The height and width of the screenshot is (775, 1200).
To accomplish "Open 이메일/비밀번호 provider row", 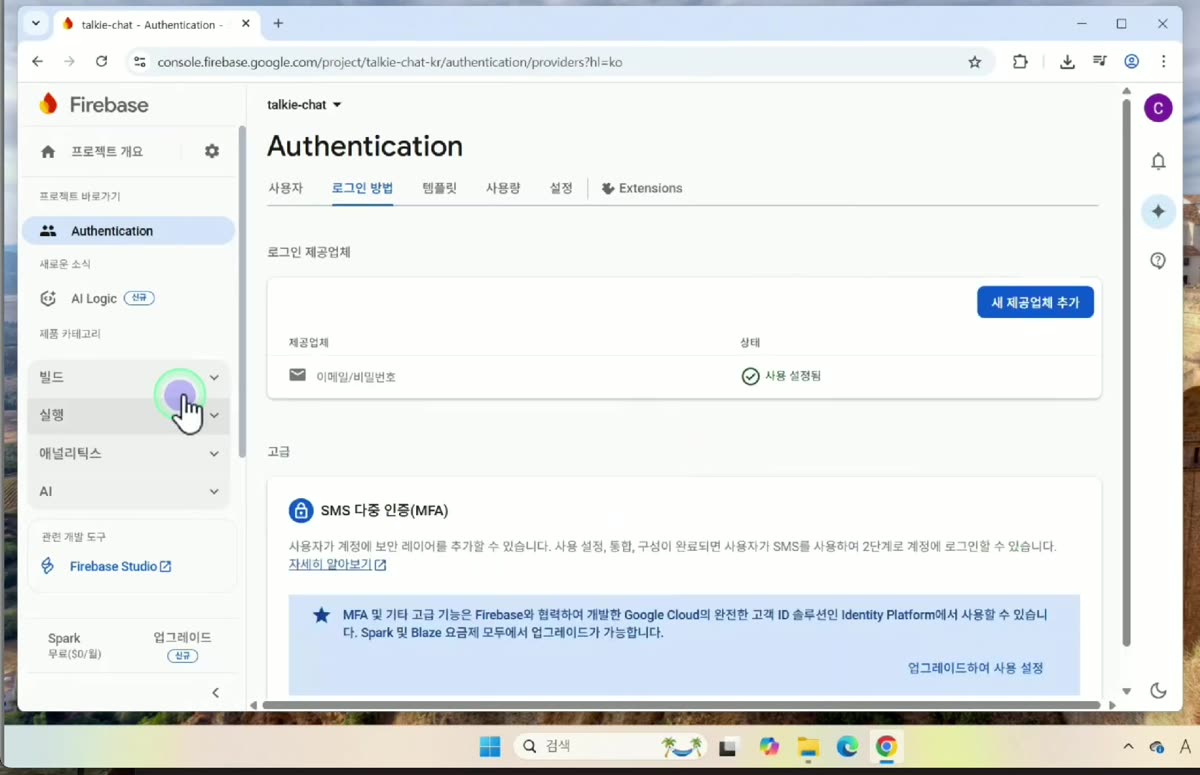I will coord(684,376).
